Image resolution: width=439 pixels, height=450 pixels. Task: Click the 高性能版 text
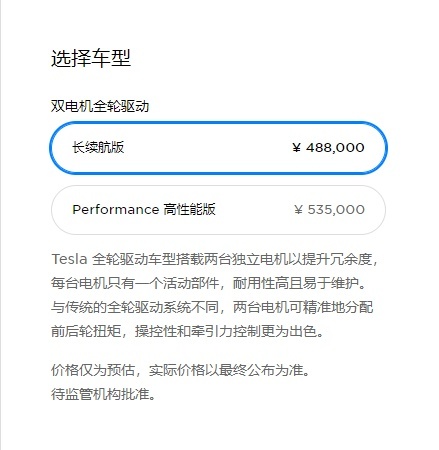[189, 210]
